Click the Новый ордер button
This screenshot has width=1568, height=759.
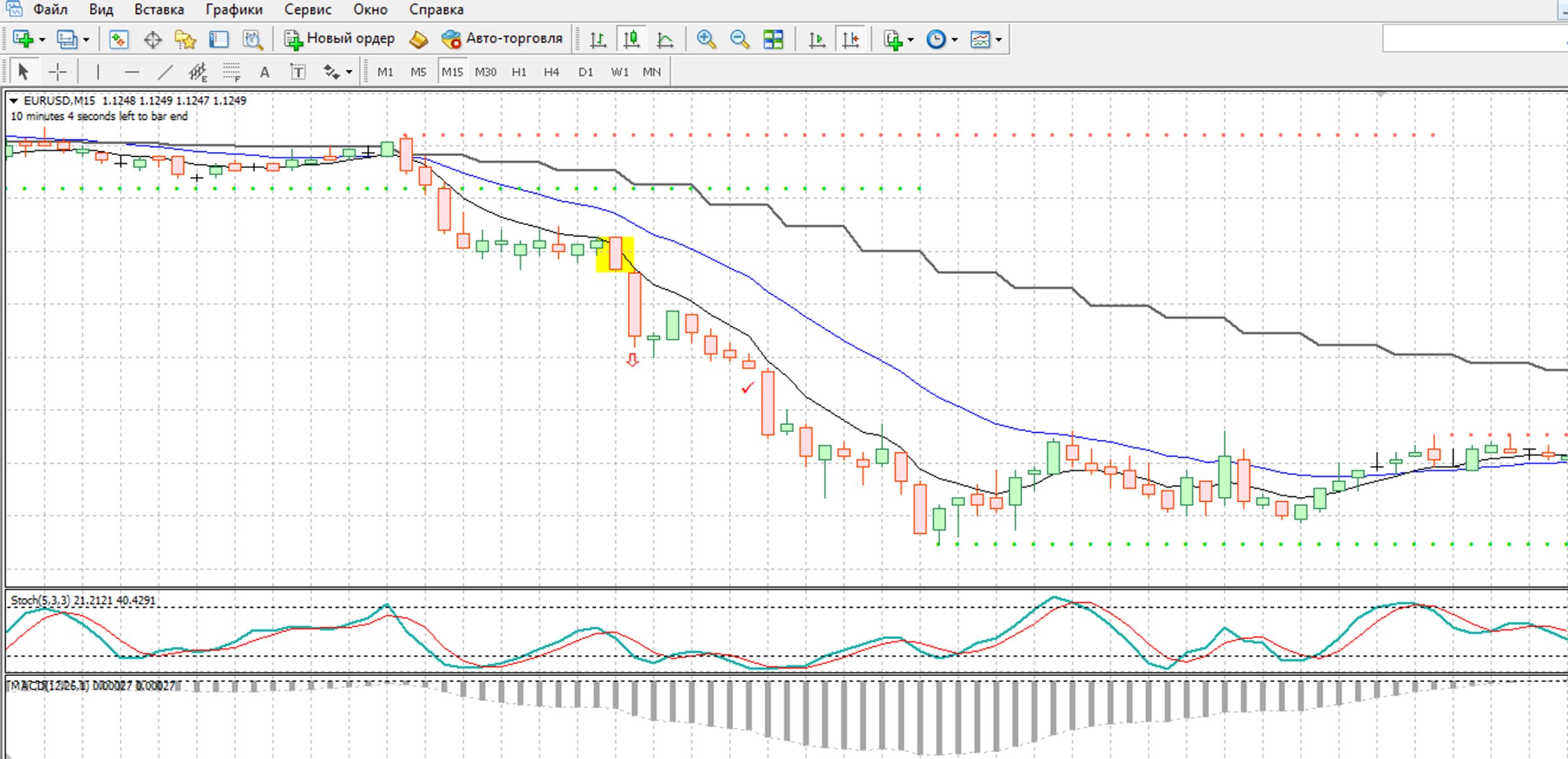(339, 39)
